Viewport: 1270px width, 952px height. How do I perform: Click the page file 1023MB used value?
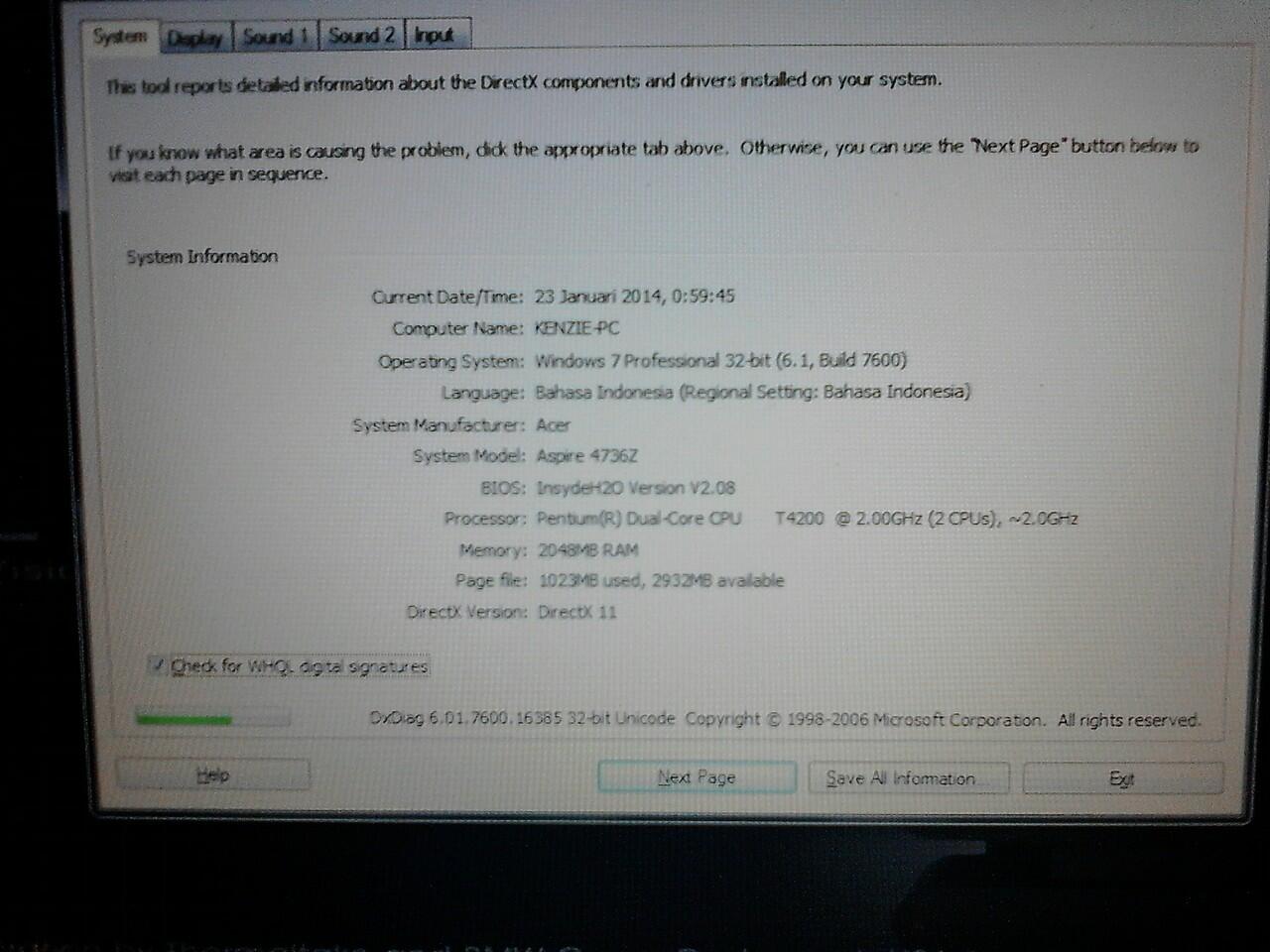click(x=661, y=581)
